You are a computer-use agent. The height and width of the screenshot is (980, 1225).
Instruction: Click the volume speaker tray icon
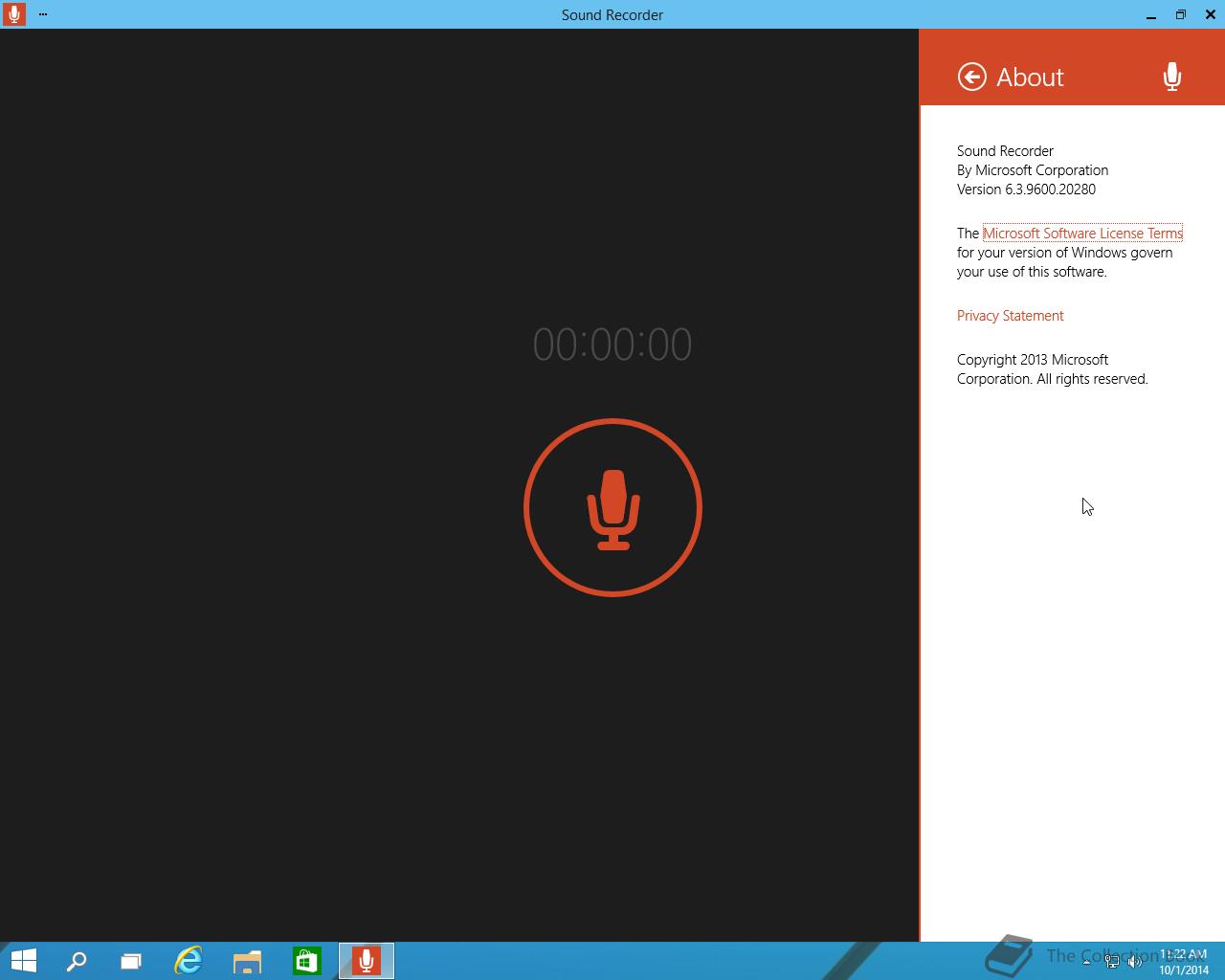(1135, 962)
